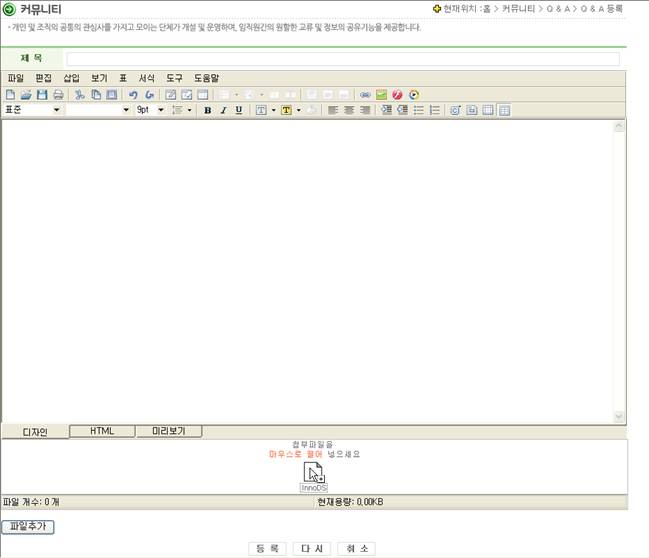Viewport: 649px width, 558px height.
Task: Click the 제목 title input field
Action: pyautogui.click(x=342, y=59)
